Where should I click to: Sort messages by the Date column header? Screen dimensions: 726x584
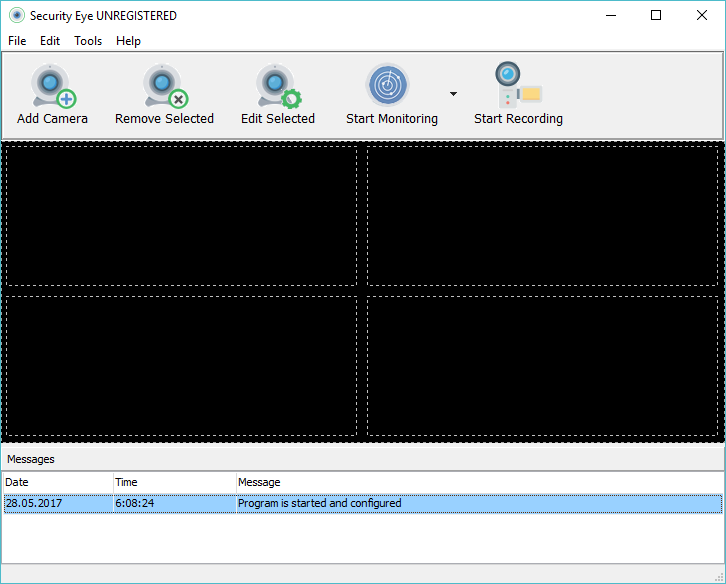(x=57, y=482)
